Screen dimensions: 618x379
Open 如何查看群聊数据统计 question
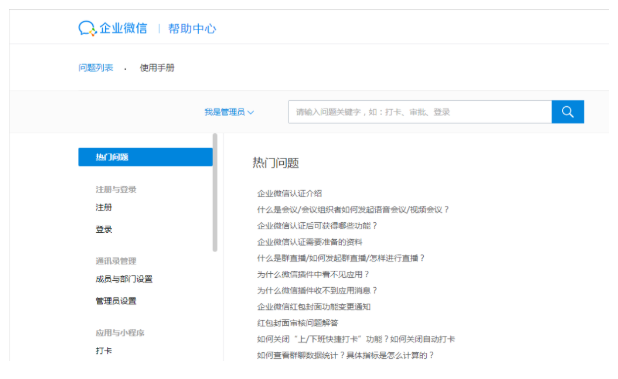[x=345, y=355]
